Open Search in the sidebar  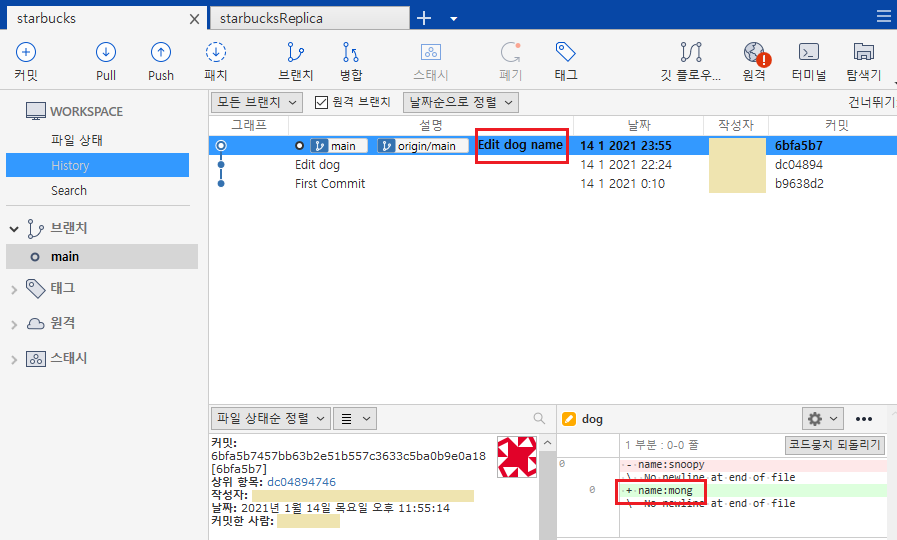69,190
